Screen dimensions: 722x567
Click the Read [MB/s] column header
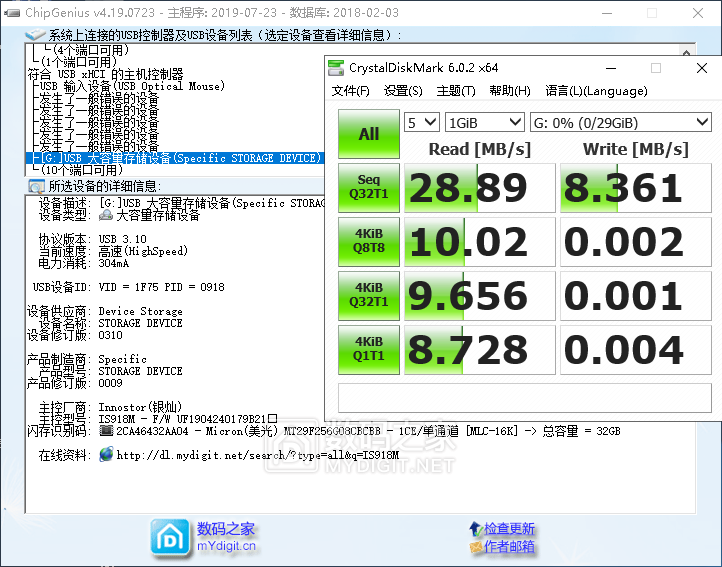click(479, 149)
